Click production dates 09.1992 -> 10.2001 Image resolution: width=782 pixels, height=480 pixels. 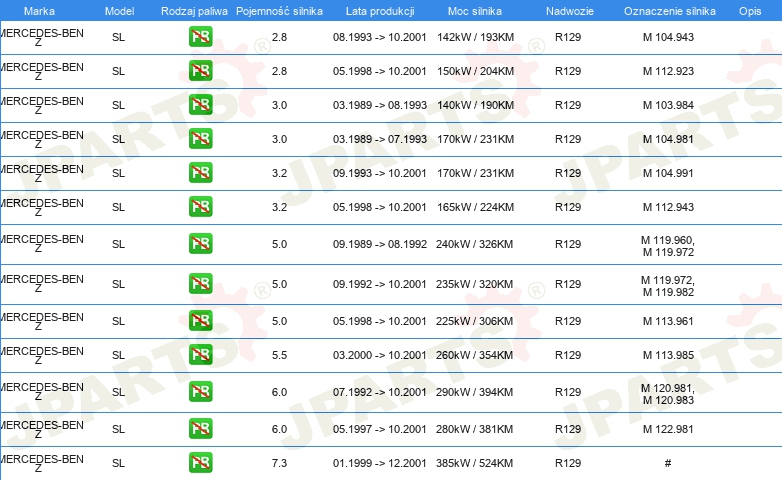pyautogui.click(x=380, y=284)
